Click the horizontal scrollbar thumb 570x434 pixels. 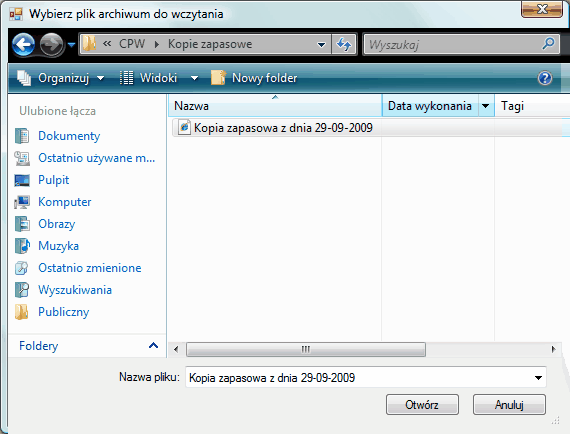pyautogui.click(x=306, y=349)
